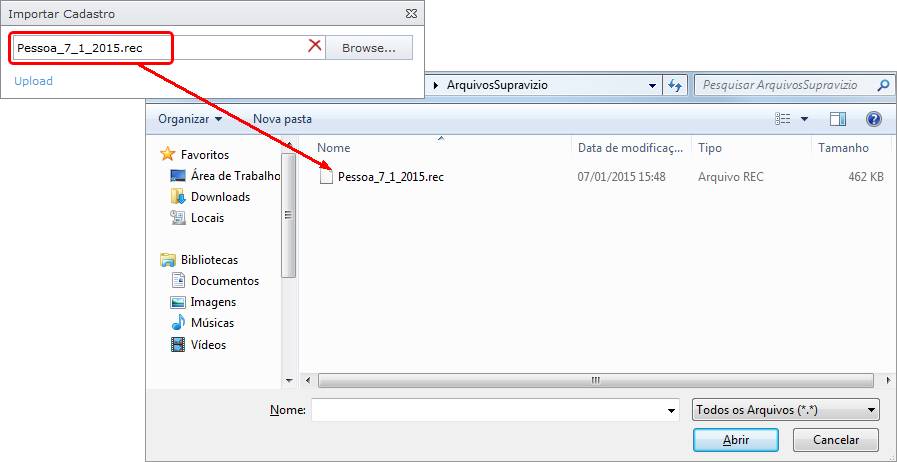Open Área de Trabalho in sidebar
Viewport: 897px width, 462px height.
pos(235,176)
